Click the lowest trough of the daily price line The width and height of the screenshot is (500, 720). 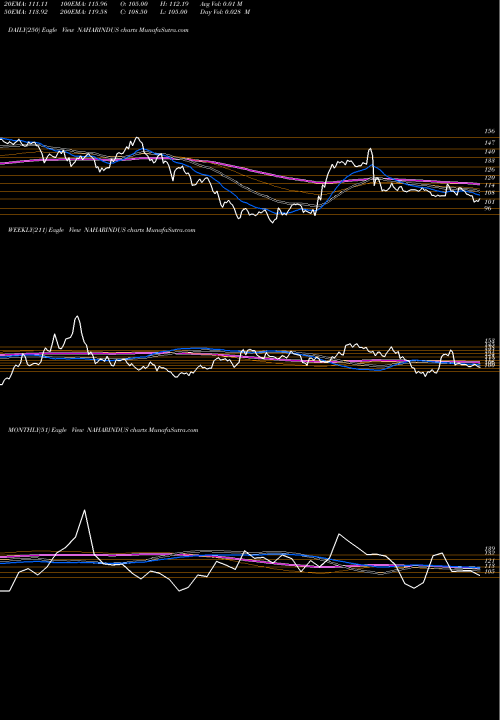[x=273, y=222]
